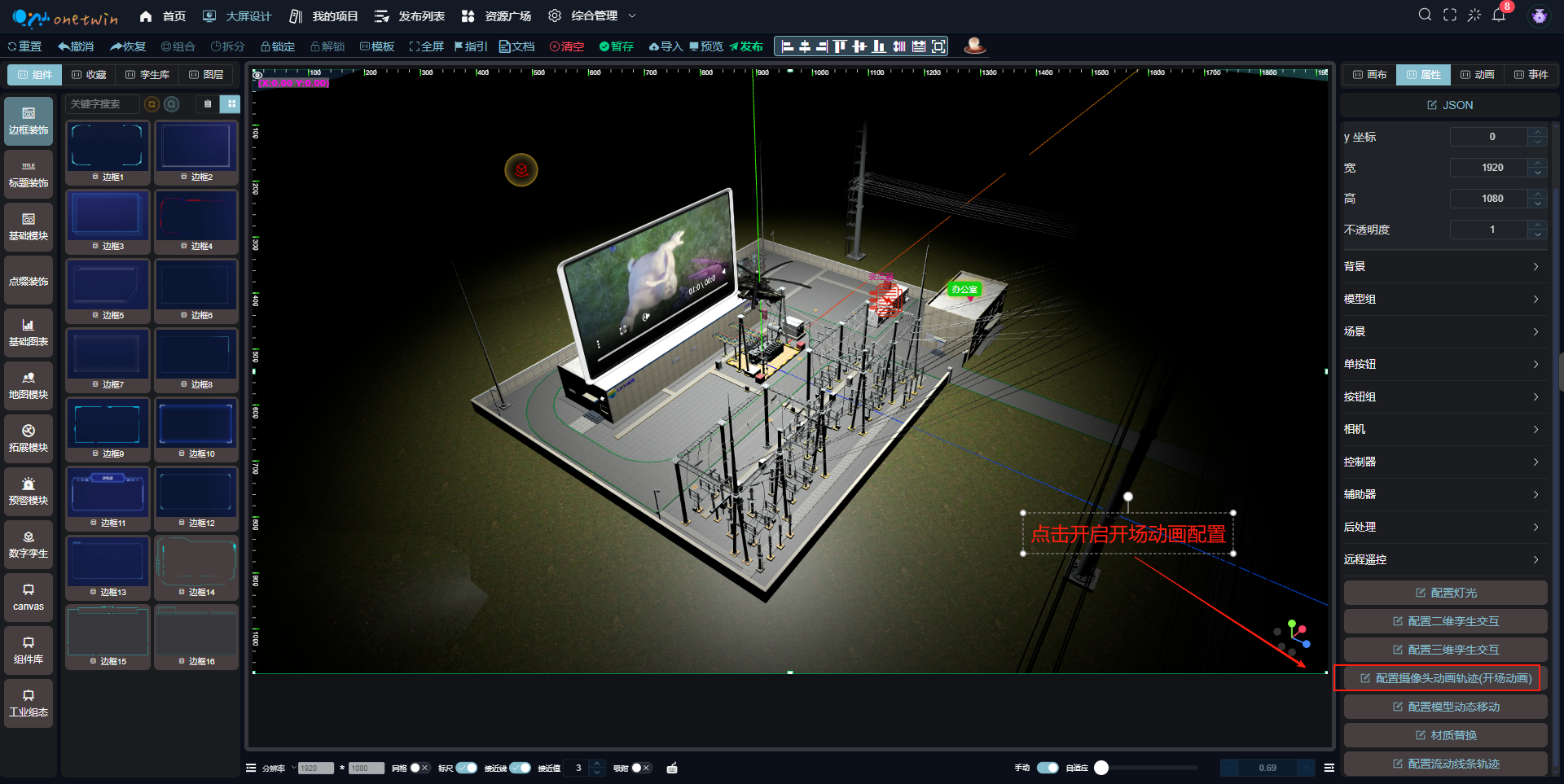This screenshot has width=1564, height=784.
Task: Expand the 背景 property section
Action: point(1442,266)
